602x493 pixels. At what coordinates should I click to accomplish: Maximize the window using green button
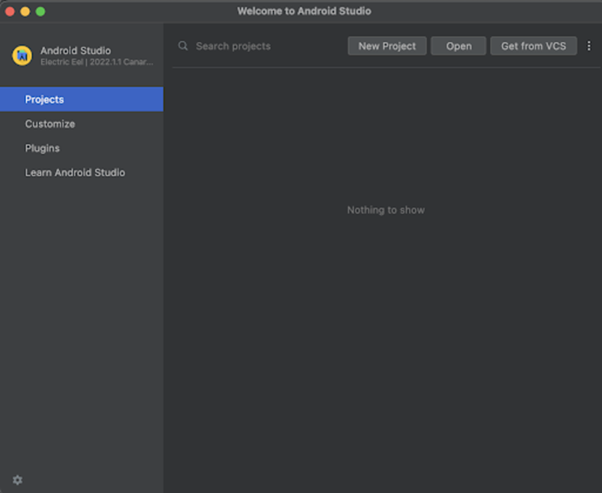click(x=41, y=11)
